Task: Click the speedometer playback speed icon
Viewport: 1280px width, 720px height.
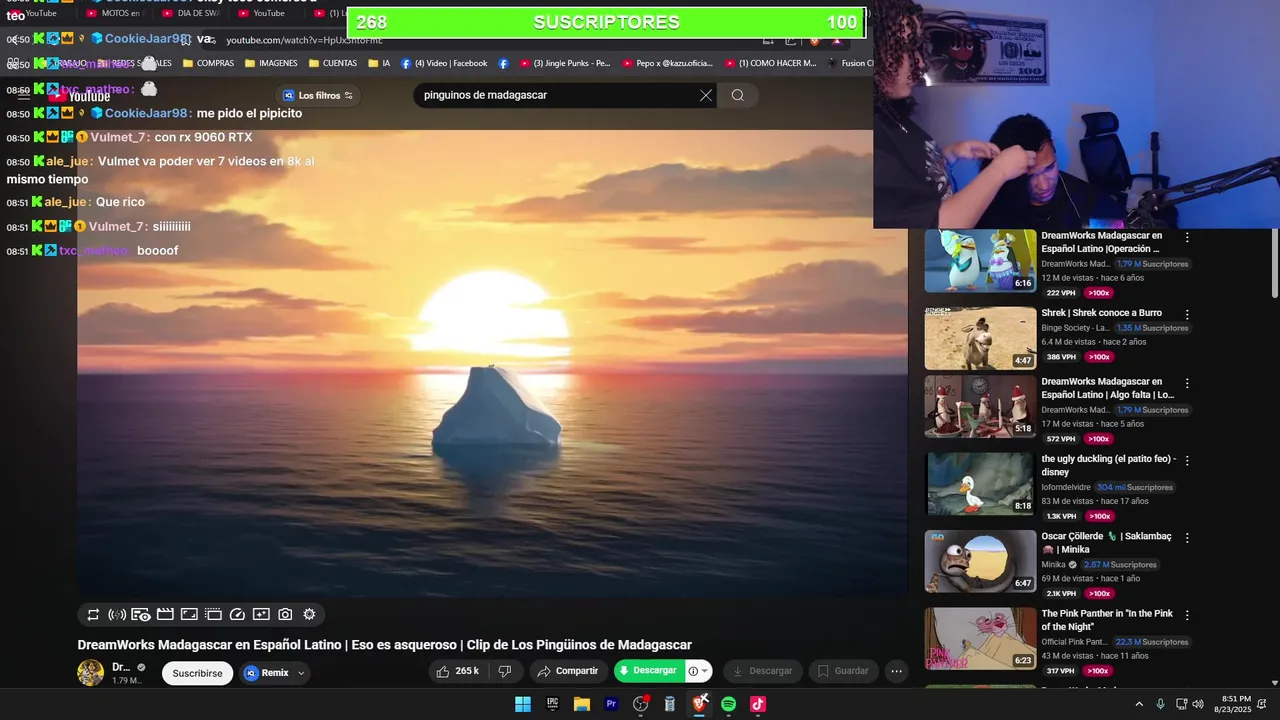Action: (x=237, y=615)
